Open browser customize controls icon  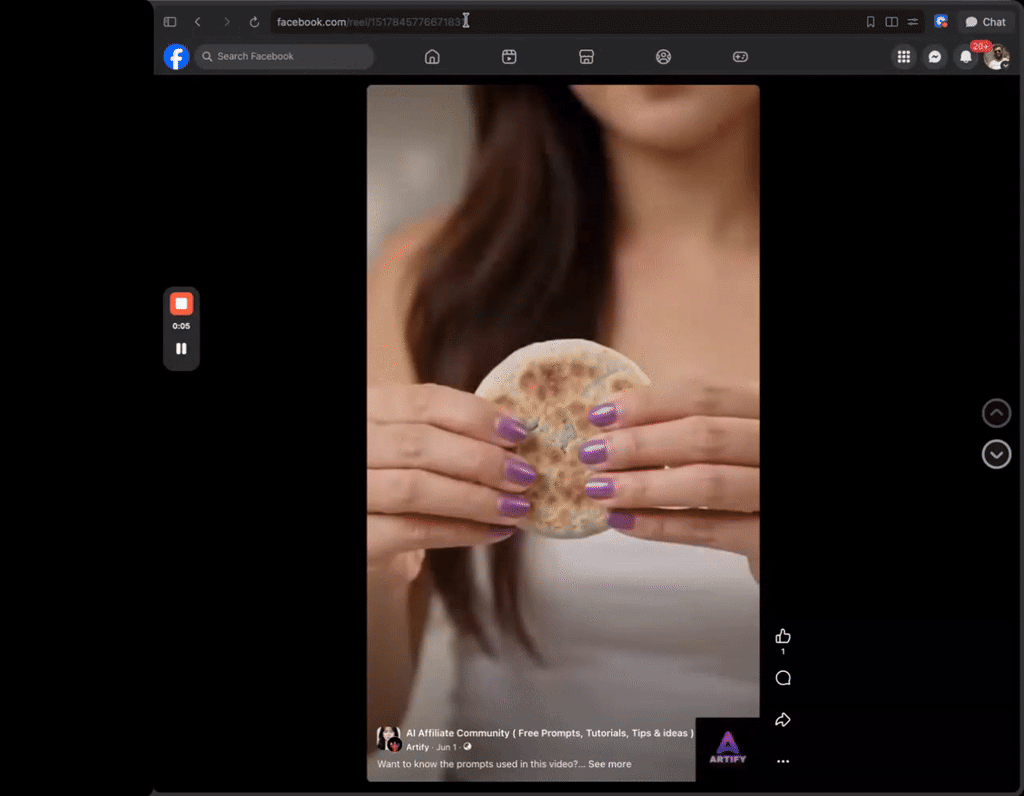click(x=912, y=22)
